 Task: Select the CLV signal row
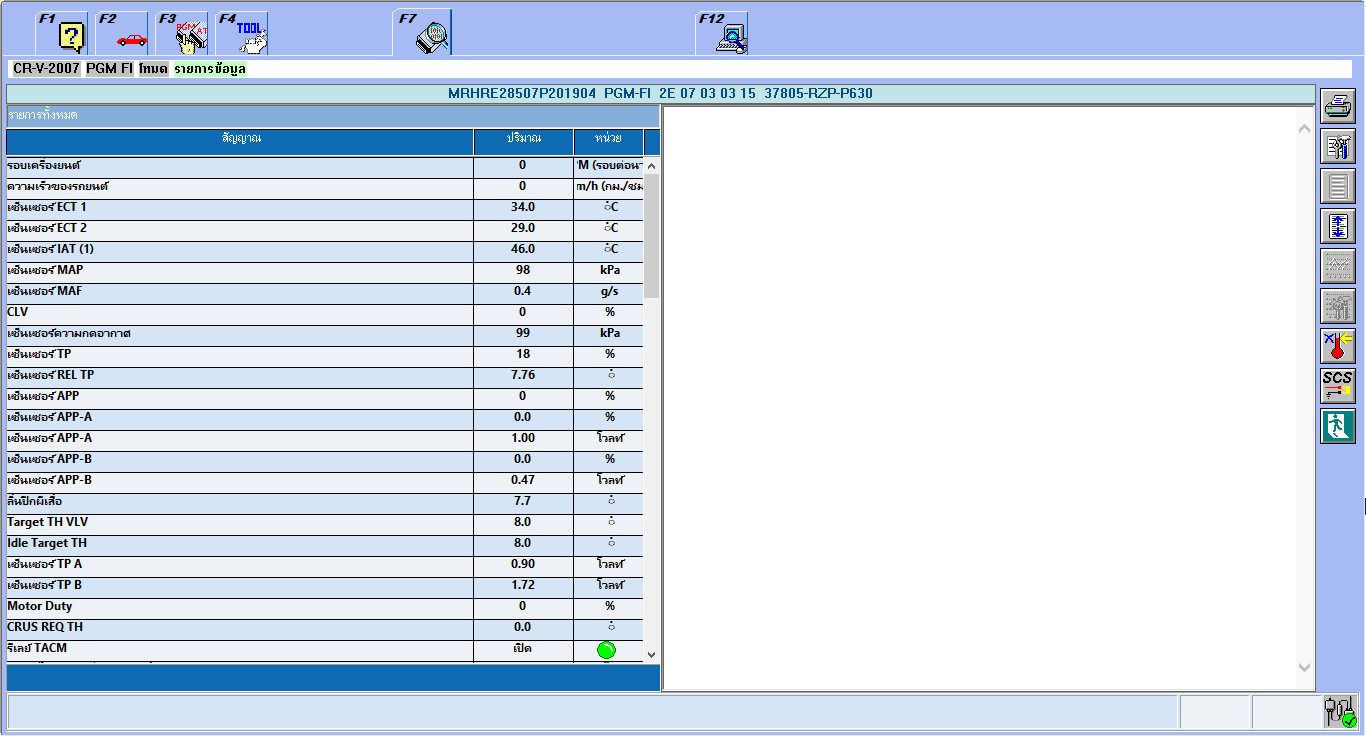(326, 313)
